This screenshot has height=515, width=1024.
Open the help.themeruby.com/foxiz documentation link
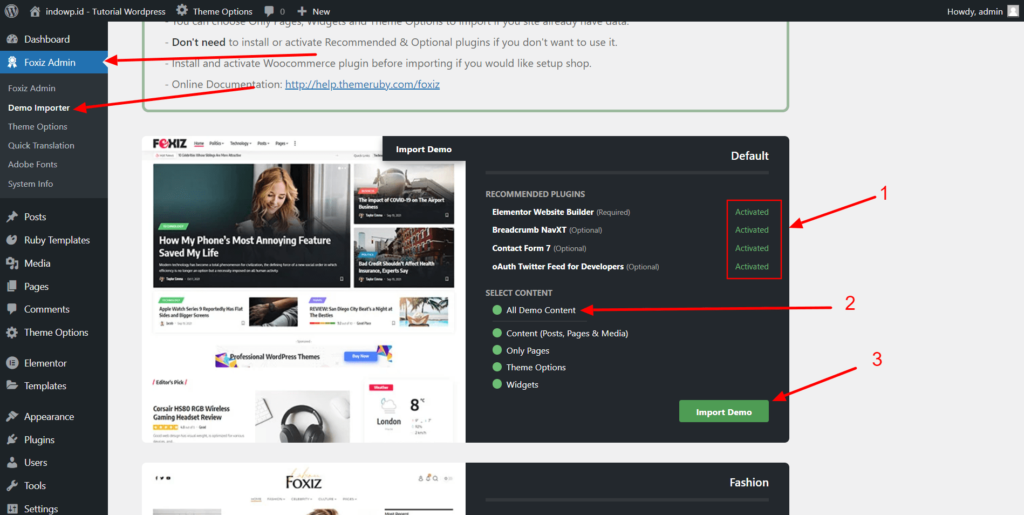[362, 85]
